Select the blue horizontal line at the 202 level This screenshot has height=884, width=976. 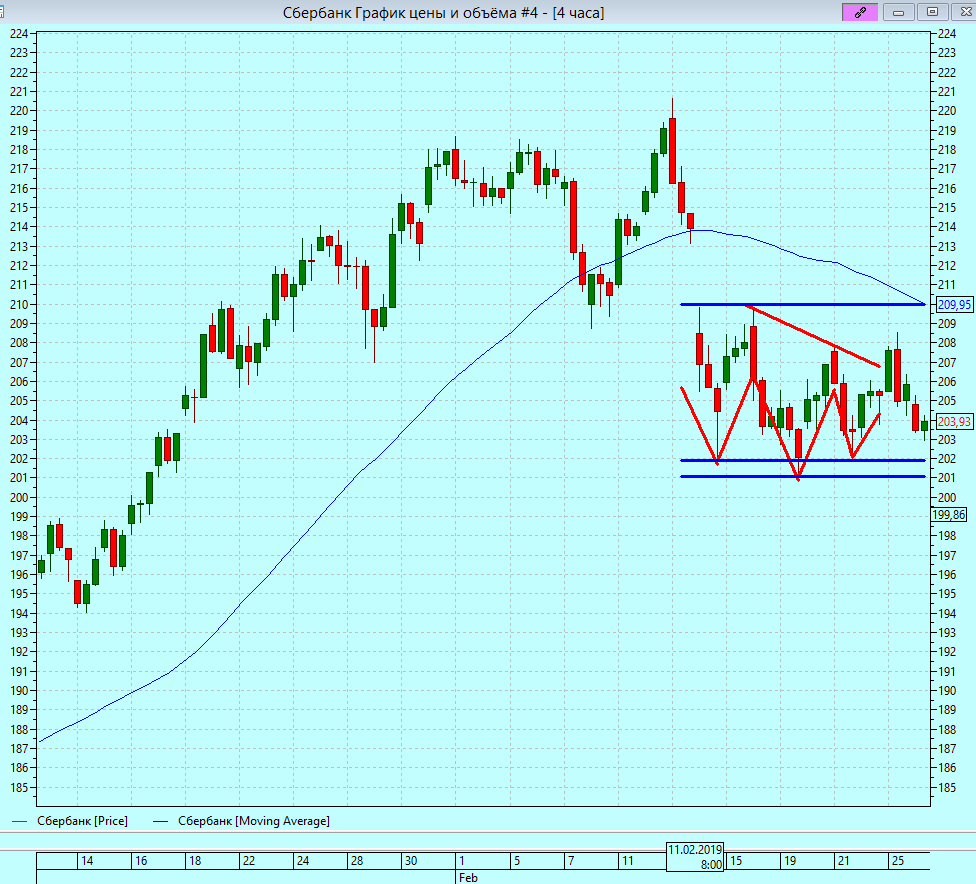[x=803, y=460]
